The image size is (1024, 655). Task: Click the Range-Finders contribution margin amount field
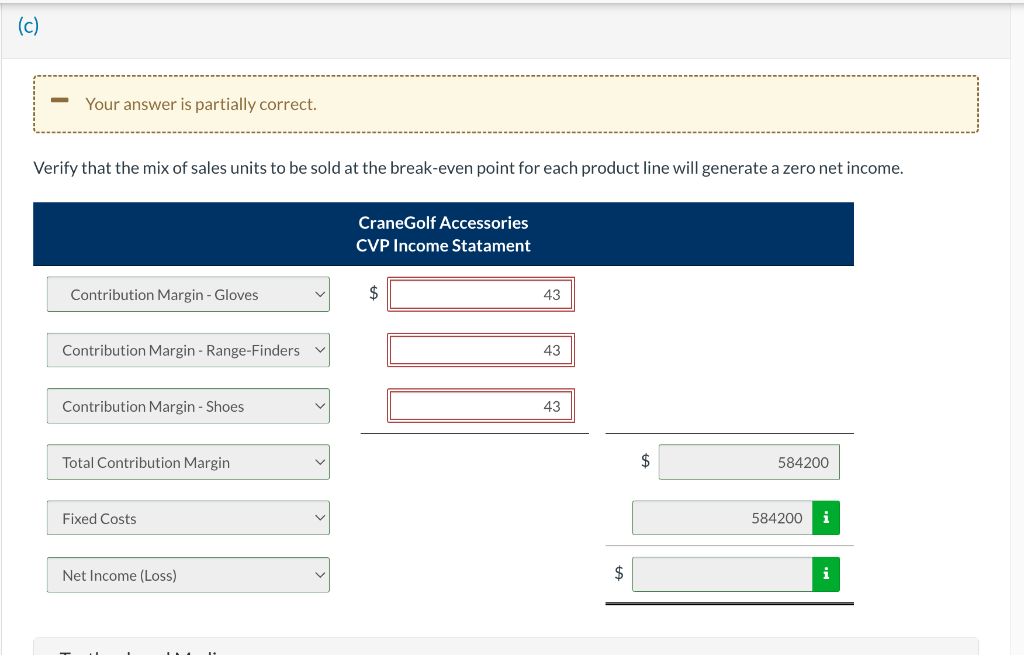point(481,351)
